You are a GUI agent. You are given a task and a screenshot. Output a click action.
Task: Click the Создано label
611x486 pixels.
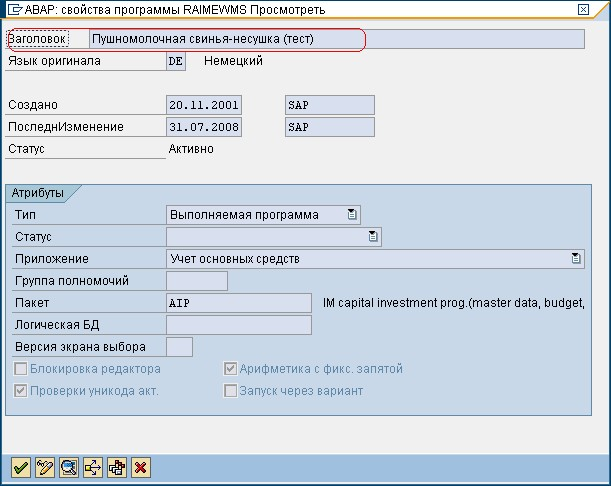33,105
